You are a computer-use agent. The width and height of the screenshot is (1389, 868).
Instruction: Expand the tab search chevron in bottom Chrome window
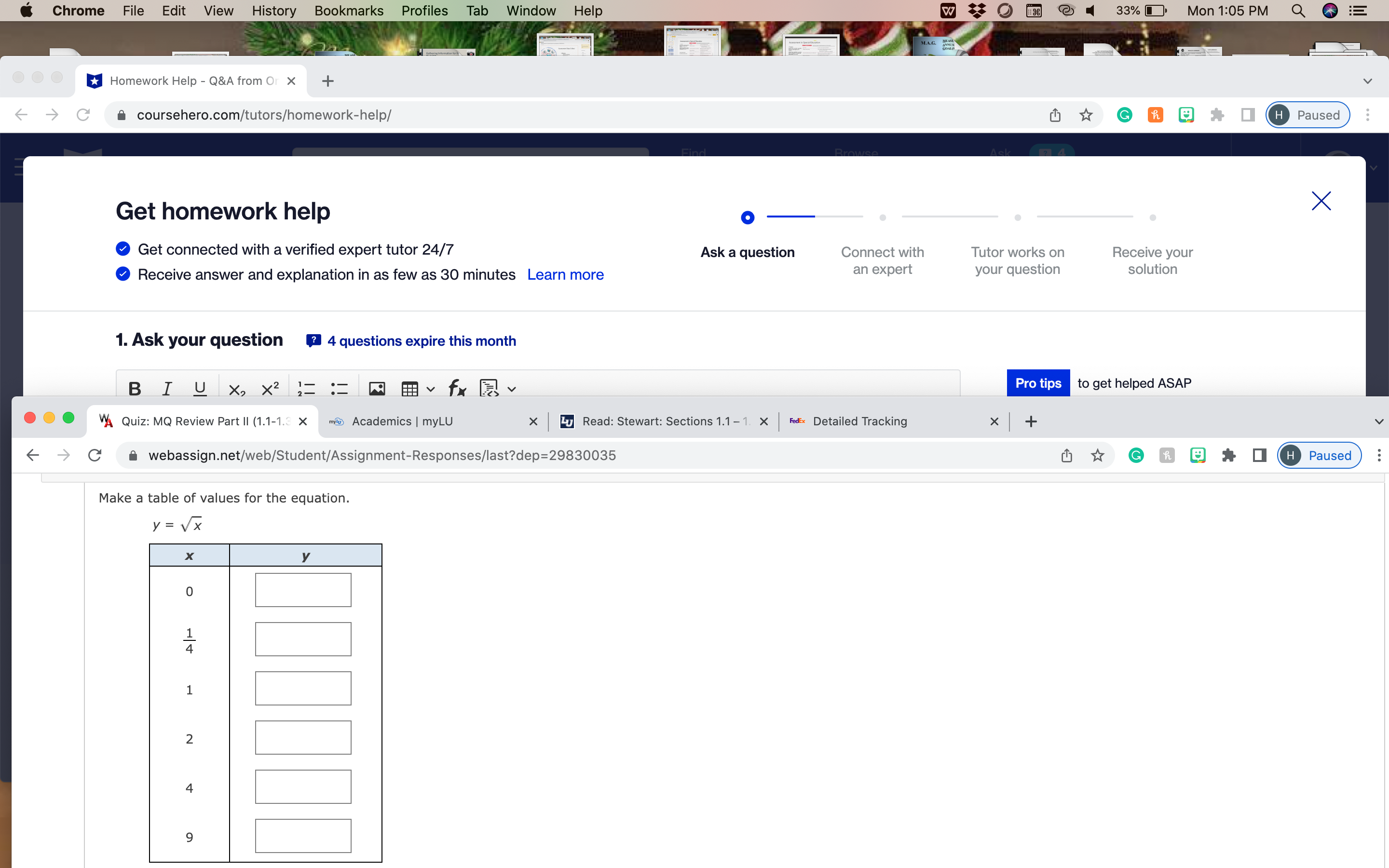coord(1379,422)
